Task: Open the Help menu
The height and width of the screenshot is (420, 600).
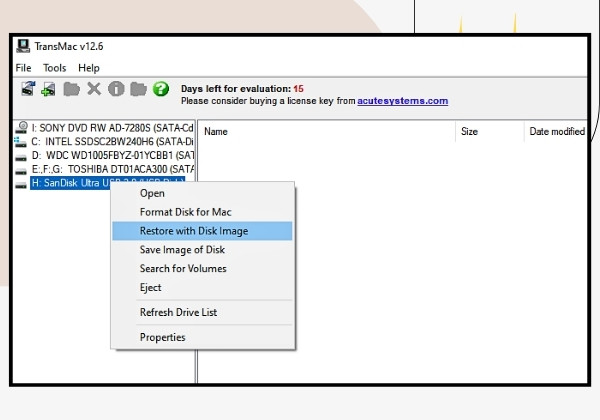Action: point(89,68)
